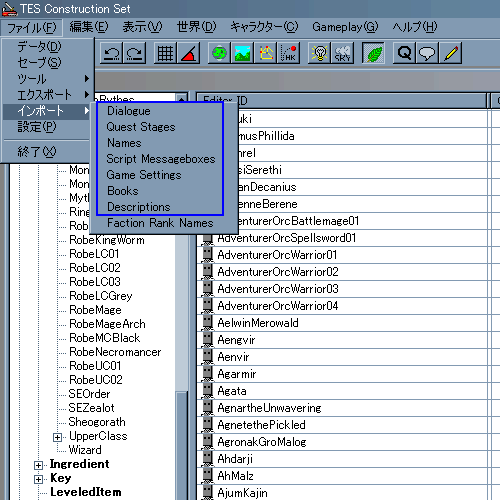The image size is (500, 500).
Task: Select AgronakGroMalog in the list
Action: (x=262, y=442)
